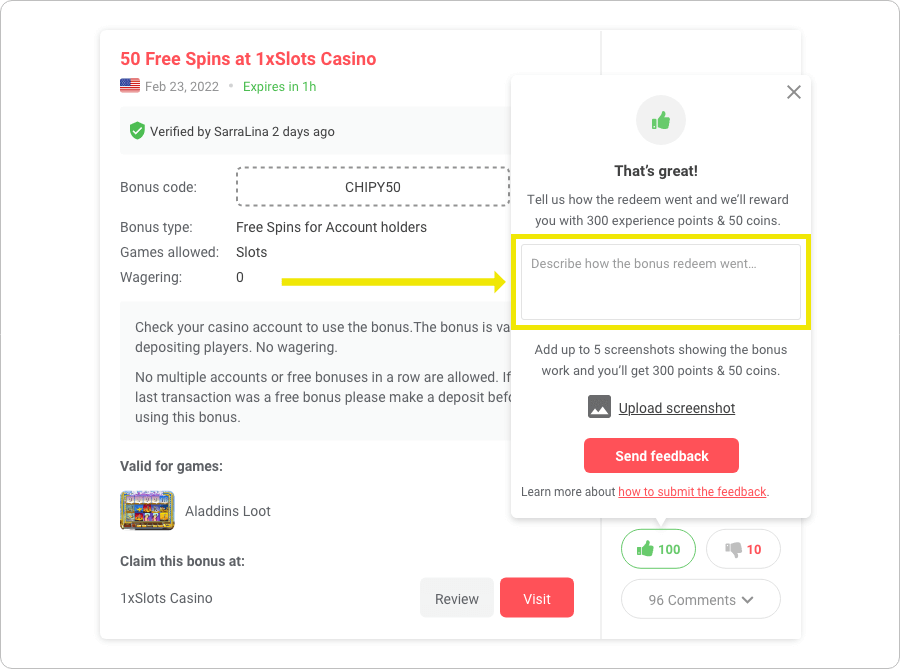The image size is (900, 669).
Task: Click the Visit button for 1xSlots Casino
Action: (536, 597)
